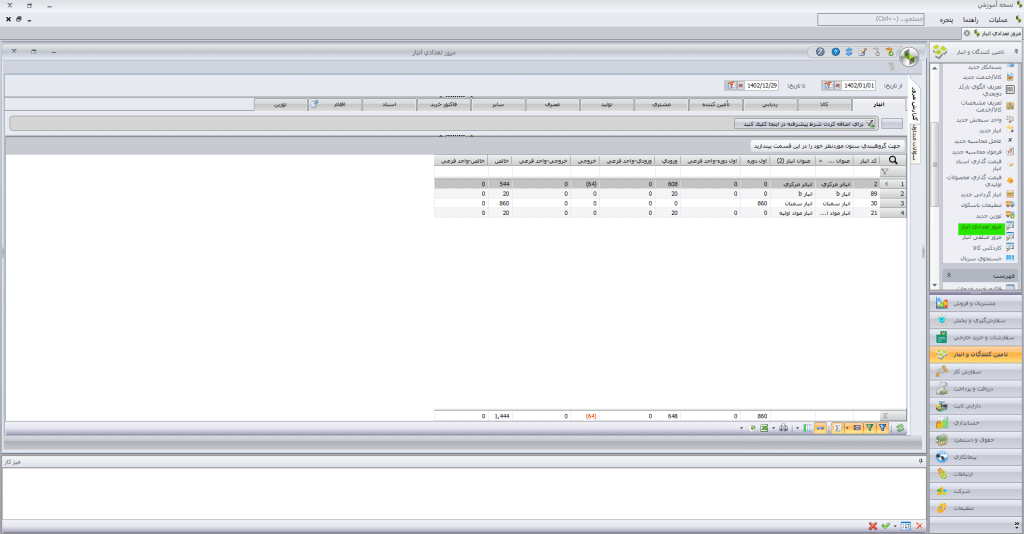Open 'سفارش کار' module in sidebar
Image resolution: width=1024 pixels, height=534 pixels.
click(976, 371)
